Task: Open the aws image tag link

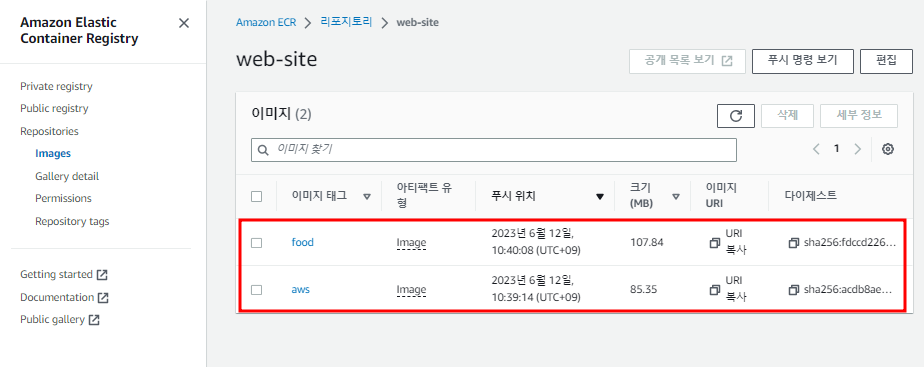Action: pyautogui.click(x=301, y=289)
